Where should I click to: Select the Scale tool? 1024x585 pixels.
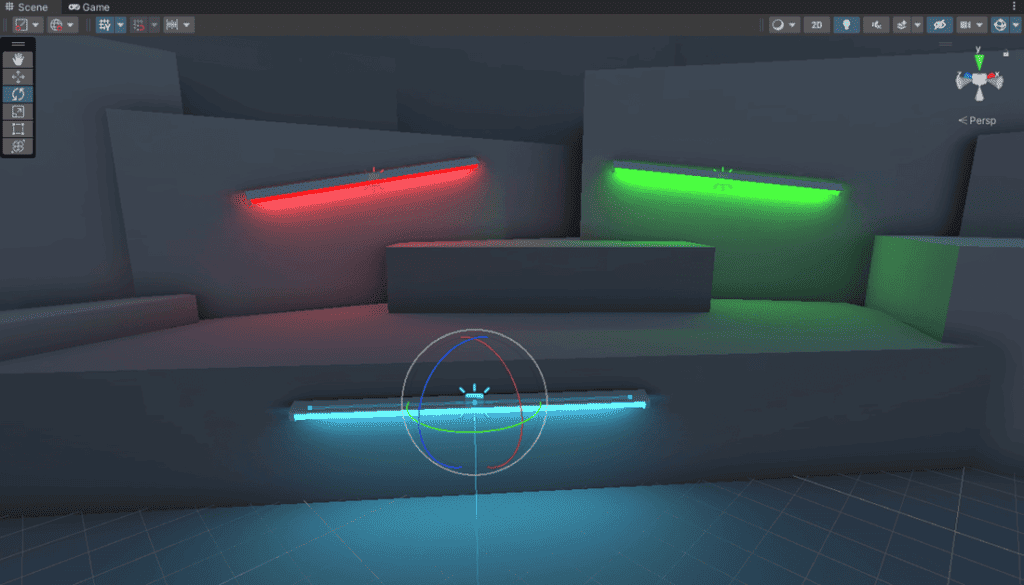pos(17,111)
